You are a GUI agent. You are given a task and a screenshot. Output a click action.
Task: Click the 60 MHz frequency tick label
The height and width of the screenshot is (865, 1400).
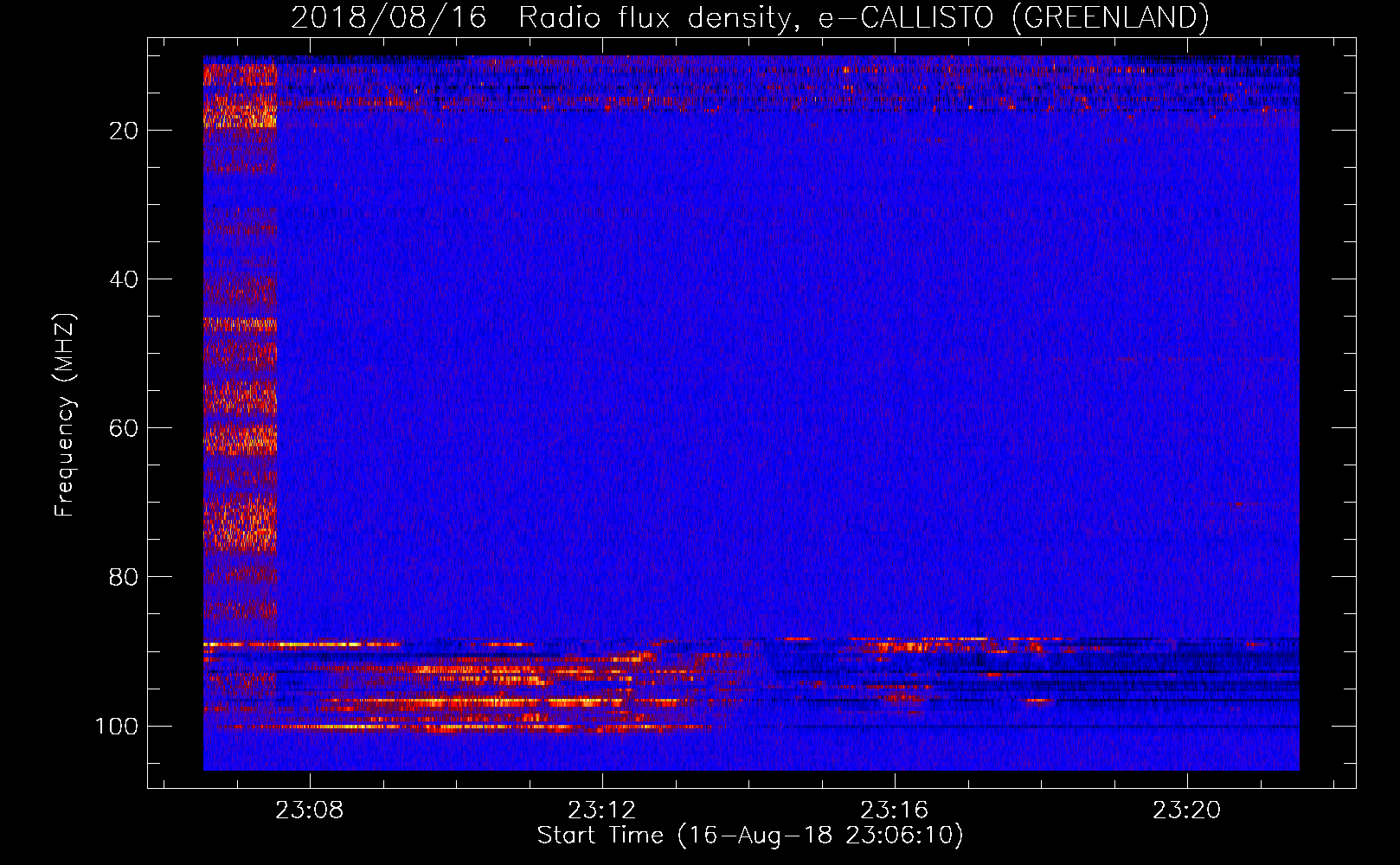[x=124, y=428]
